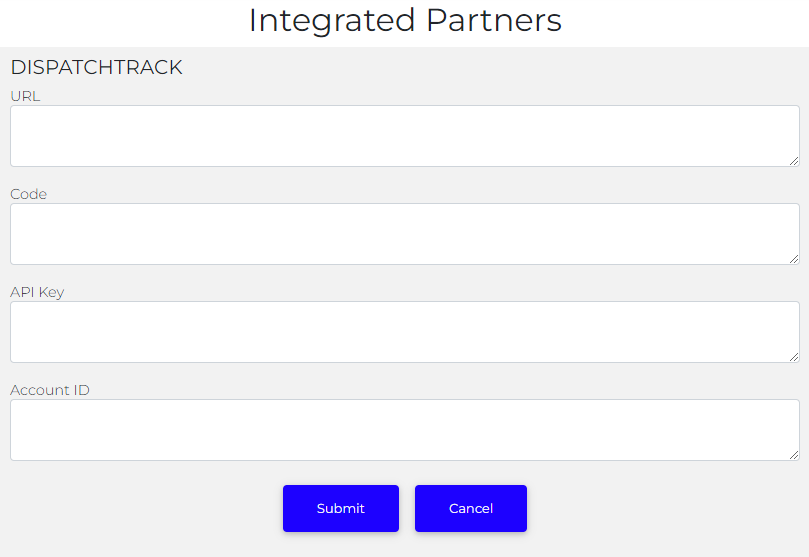809x557 pixels.
Task: Click the Code field label
Action: [x=28, y=194]
